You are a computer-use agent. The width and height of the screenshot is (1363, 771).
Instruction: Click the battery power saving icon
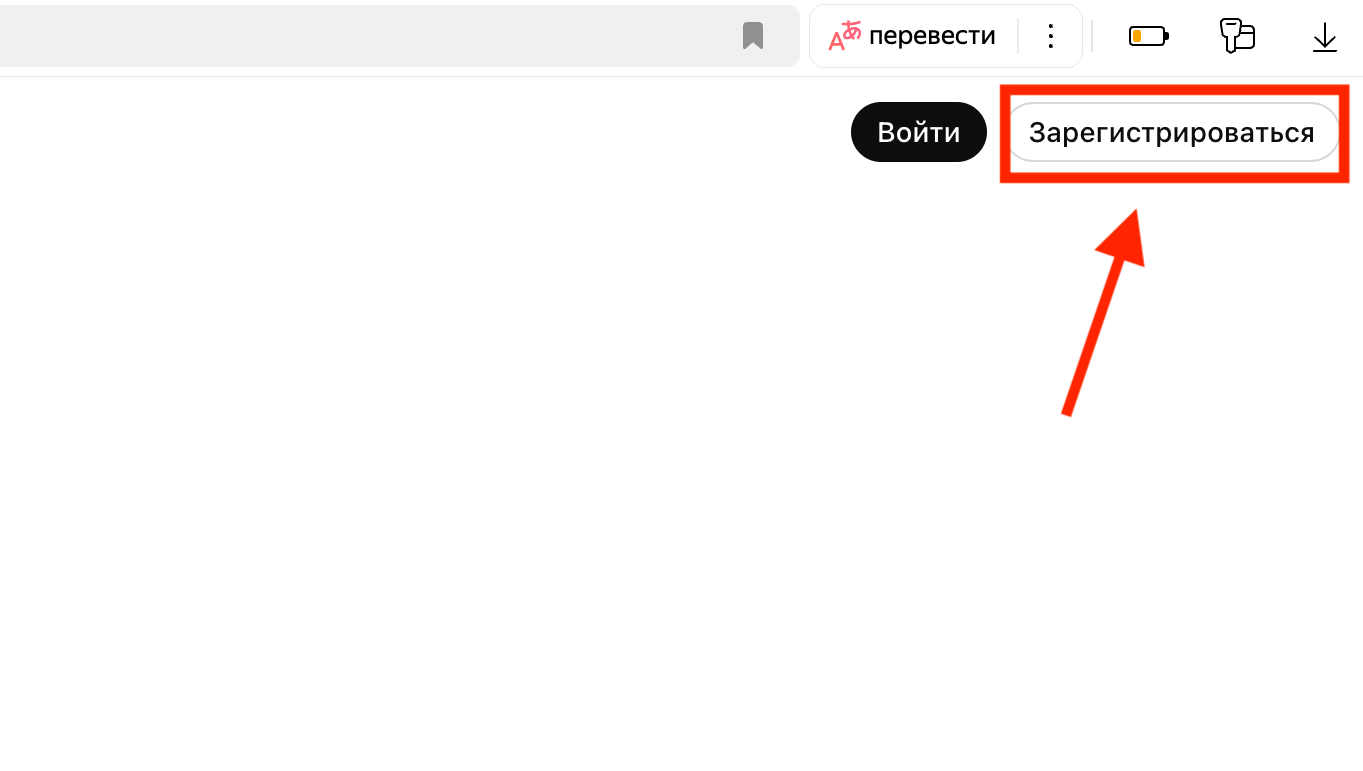coord(1148,37)
